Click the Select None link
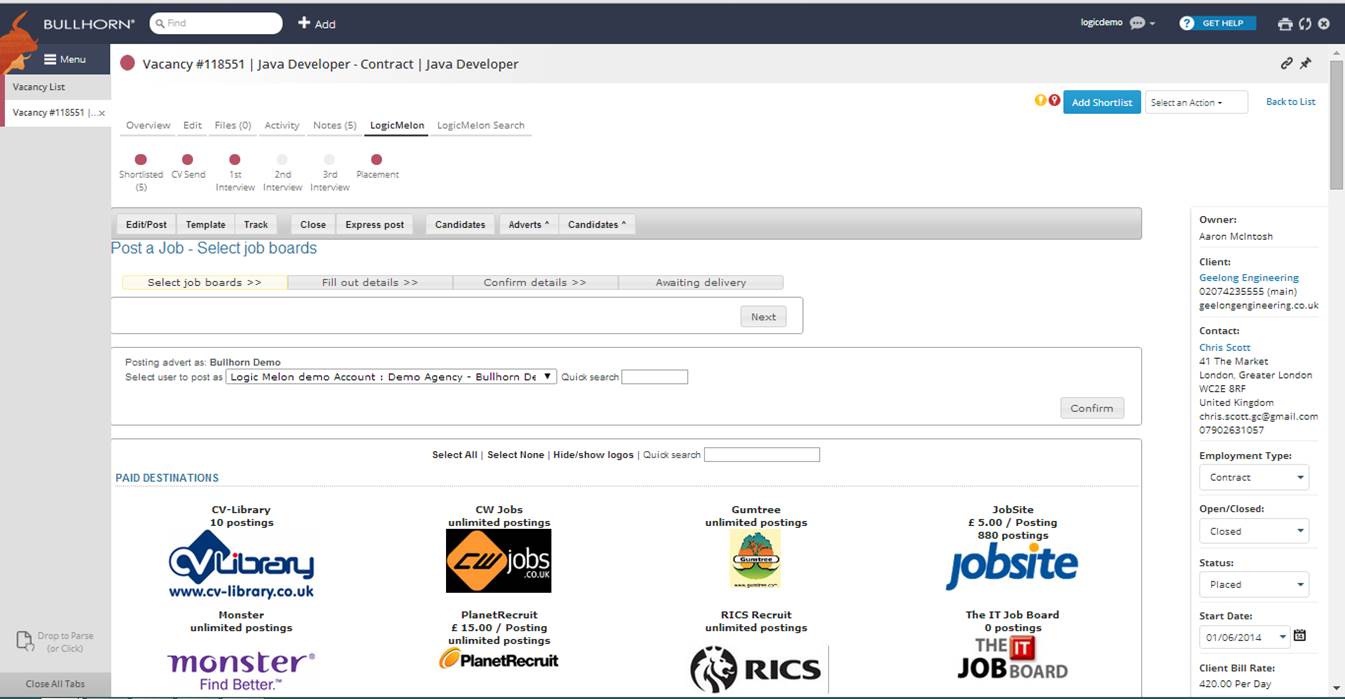Image resolution: width=1345 pixels, height=699 pixels. 516,455
